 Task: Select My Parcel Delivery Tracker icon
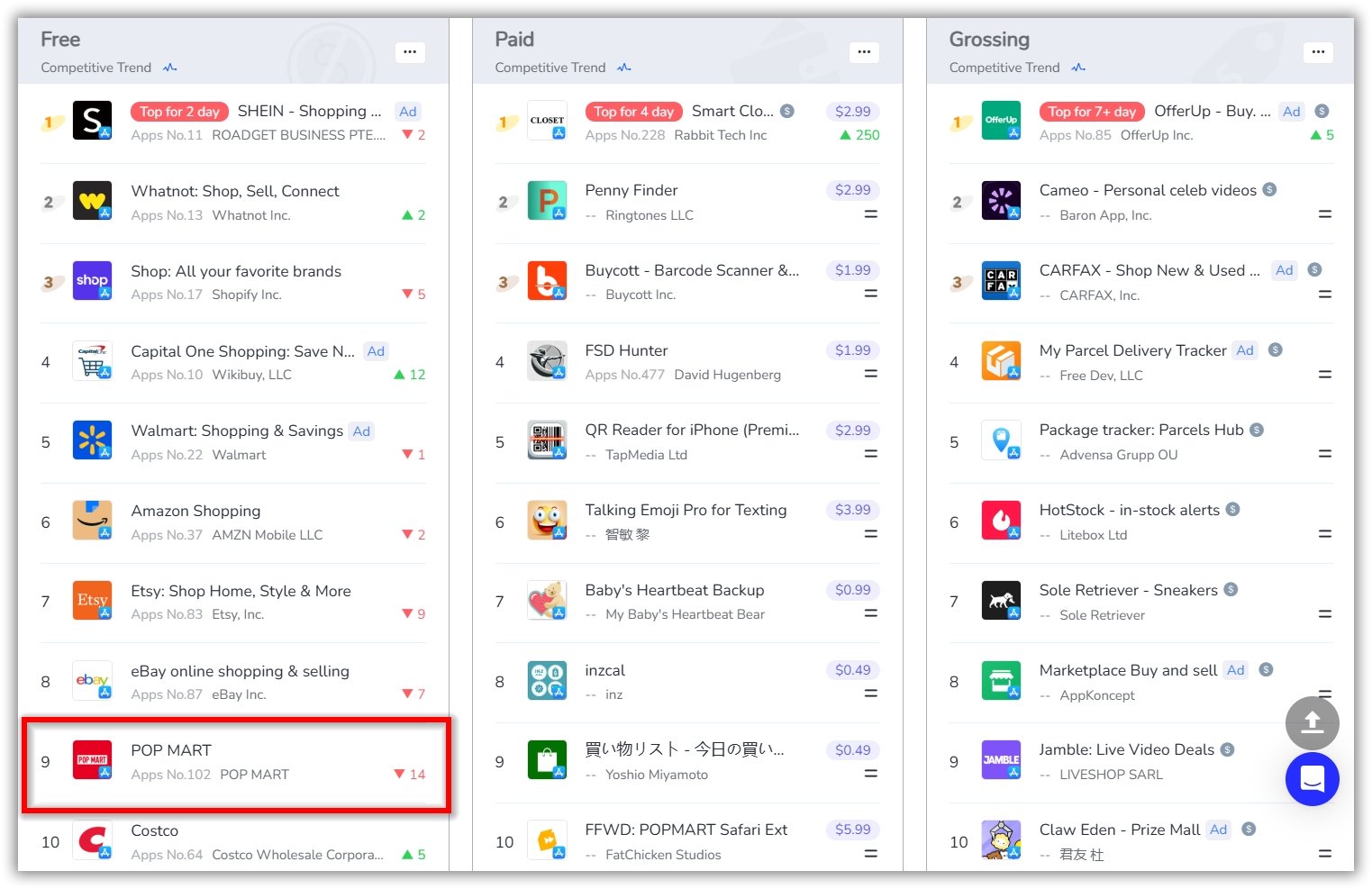click(1001, 361)
